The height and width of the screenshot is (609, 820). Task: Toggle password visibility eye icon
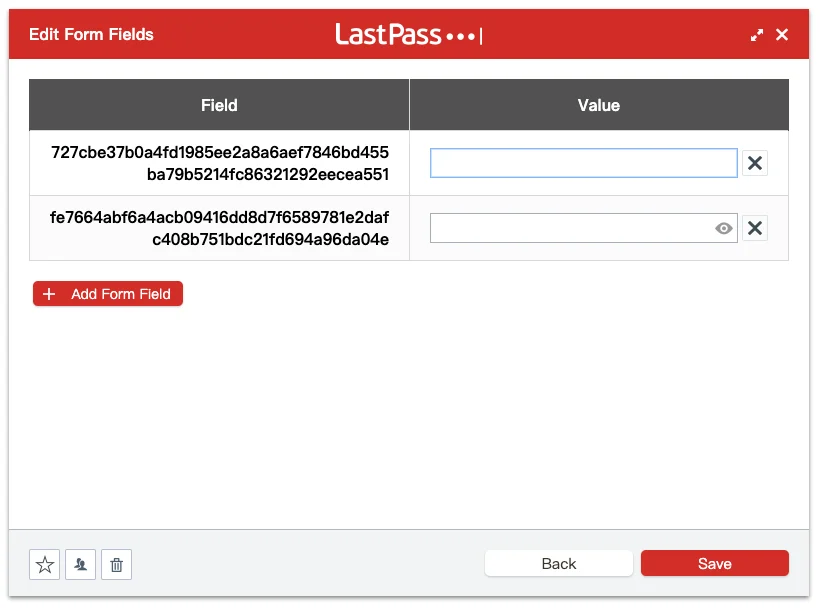724,228
